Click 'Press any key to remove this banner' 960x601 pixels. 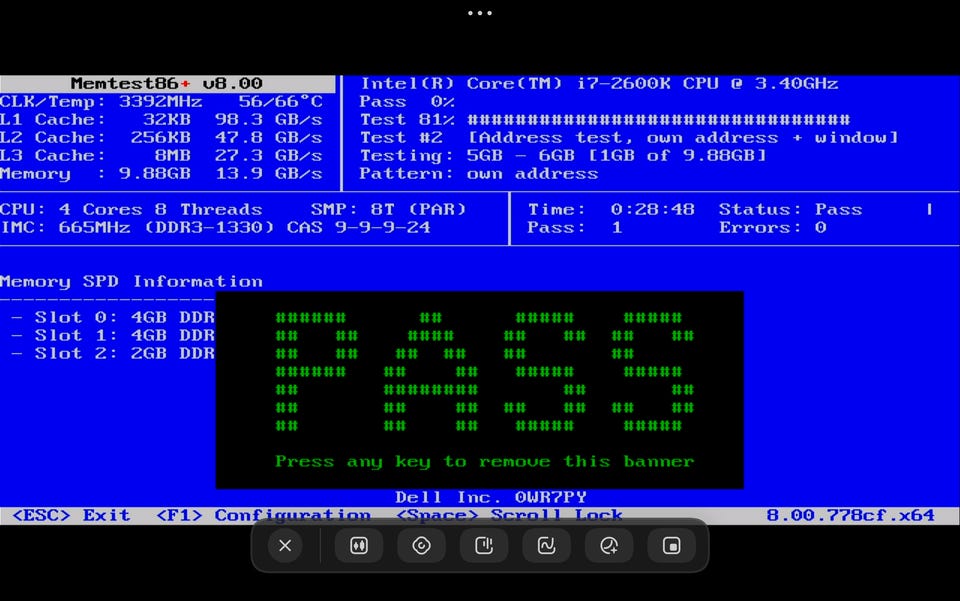point(484,461)
